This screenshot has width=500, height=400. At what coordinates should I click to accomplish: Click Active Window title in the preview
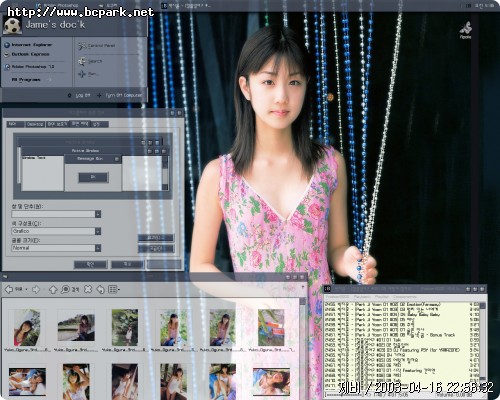(x=85, y=151)
